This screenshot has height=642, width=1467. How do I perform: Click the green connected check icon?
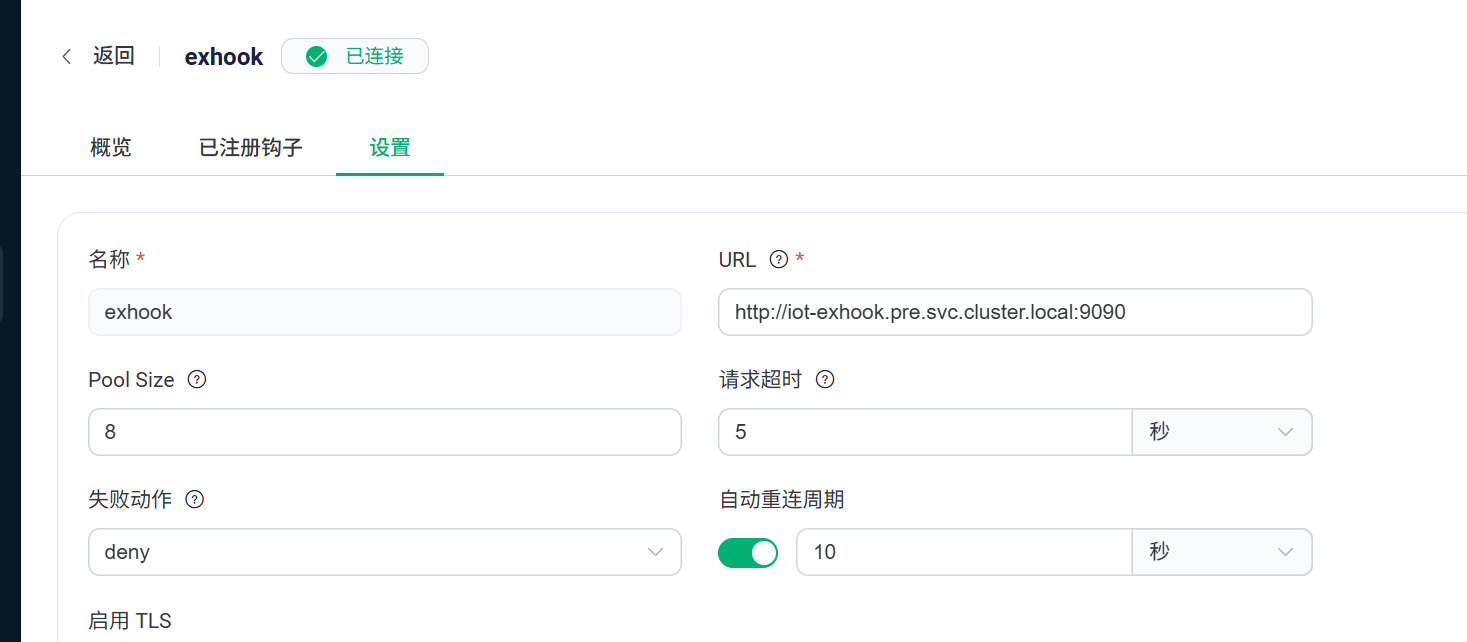coord(316,57)
